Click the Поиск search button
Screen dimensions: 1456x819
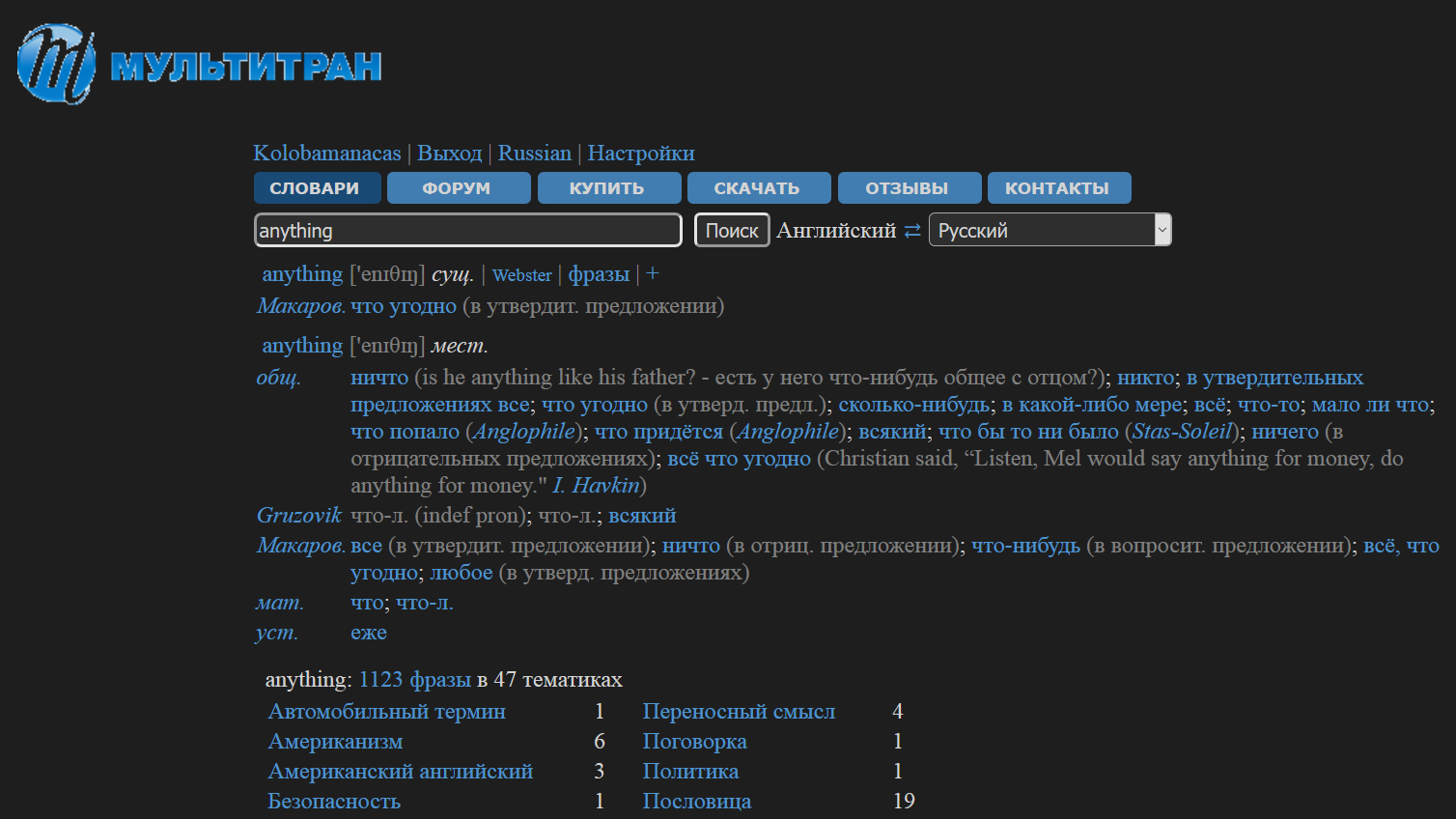tap(732, 230)
